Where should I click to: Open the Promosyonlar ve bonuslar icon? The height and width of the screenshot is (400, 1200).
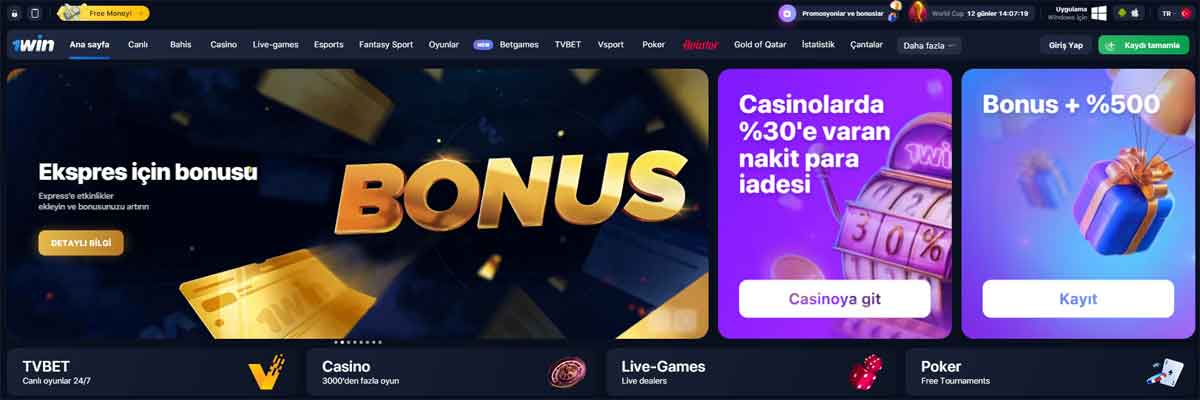point(788,14)
